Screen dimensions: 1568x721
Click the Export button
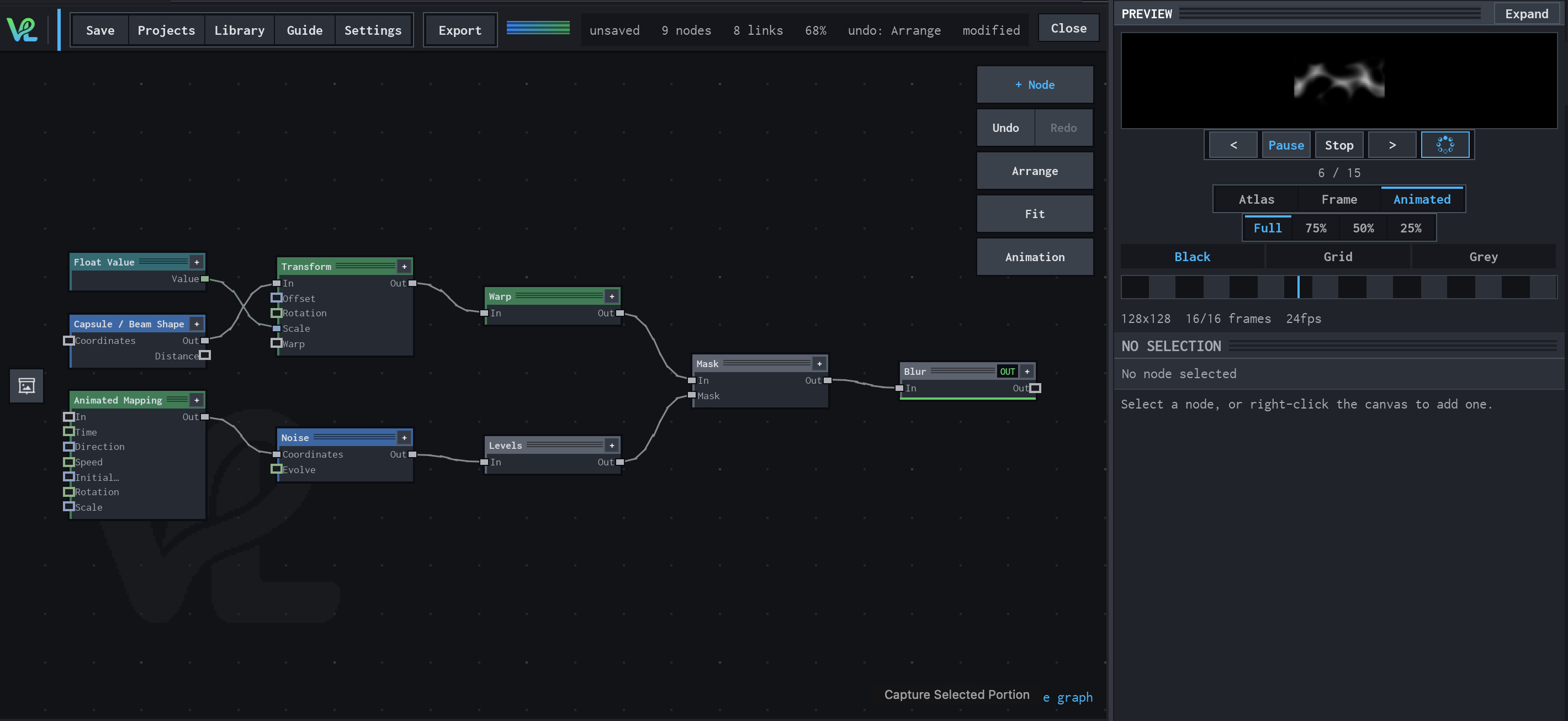pos(460,30)
